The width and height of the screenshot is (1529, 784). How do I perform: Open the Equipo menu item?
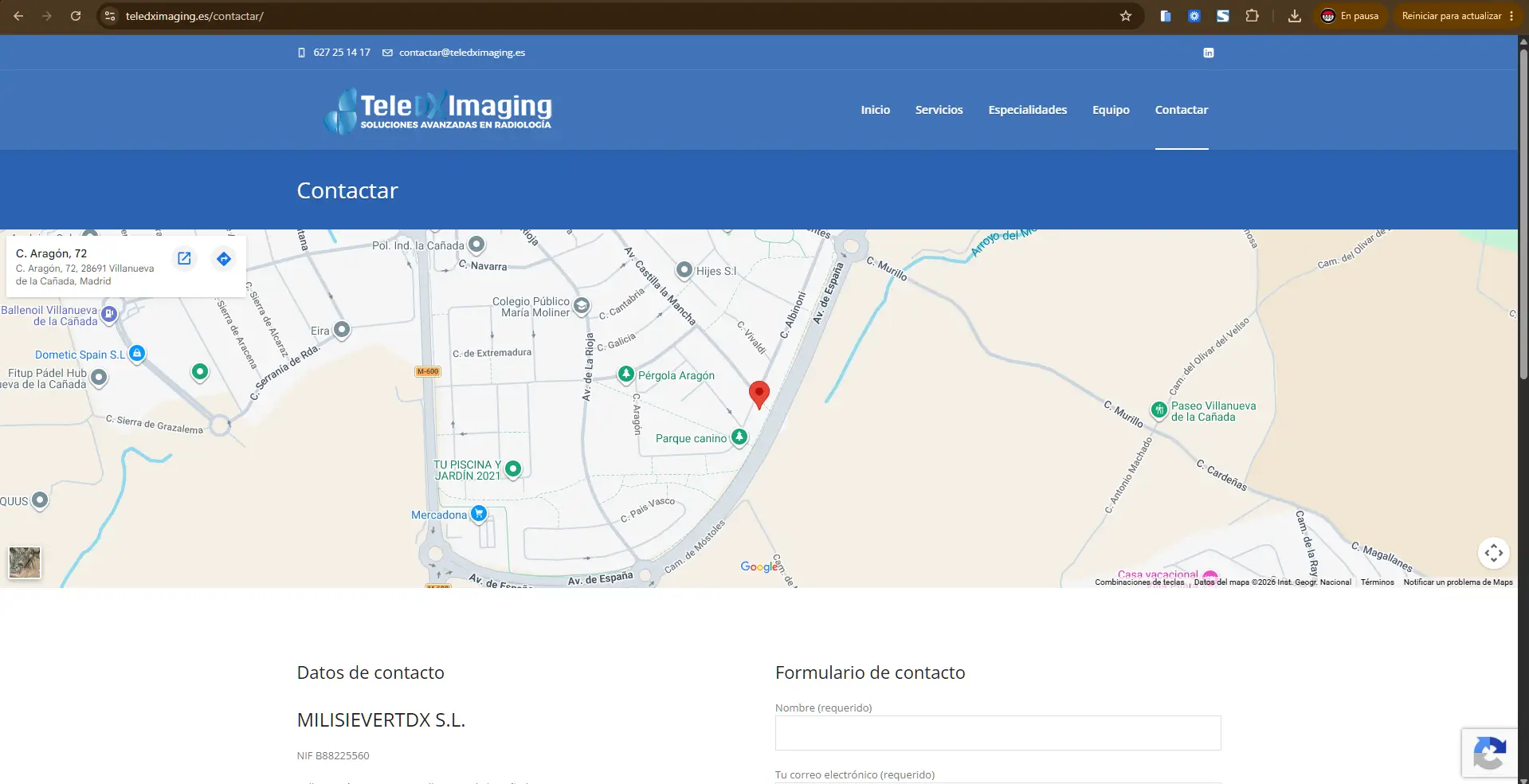(x=1111, y=110)
